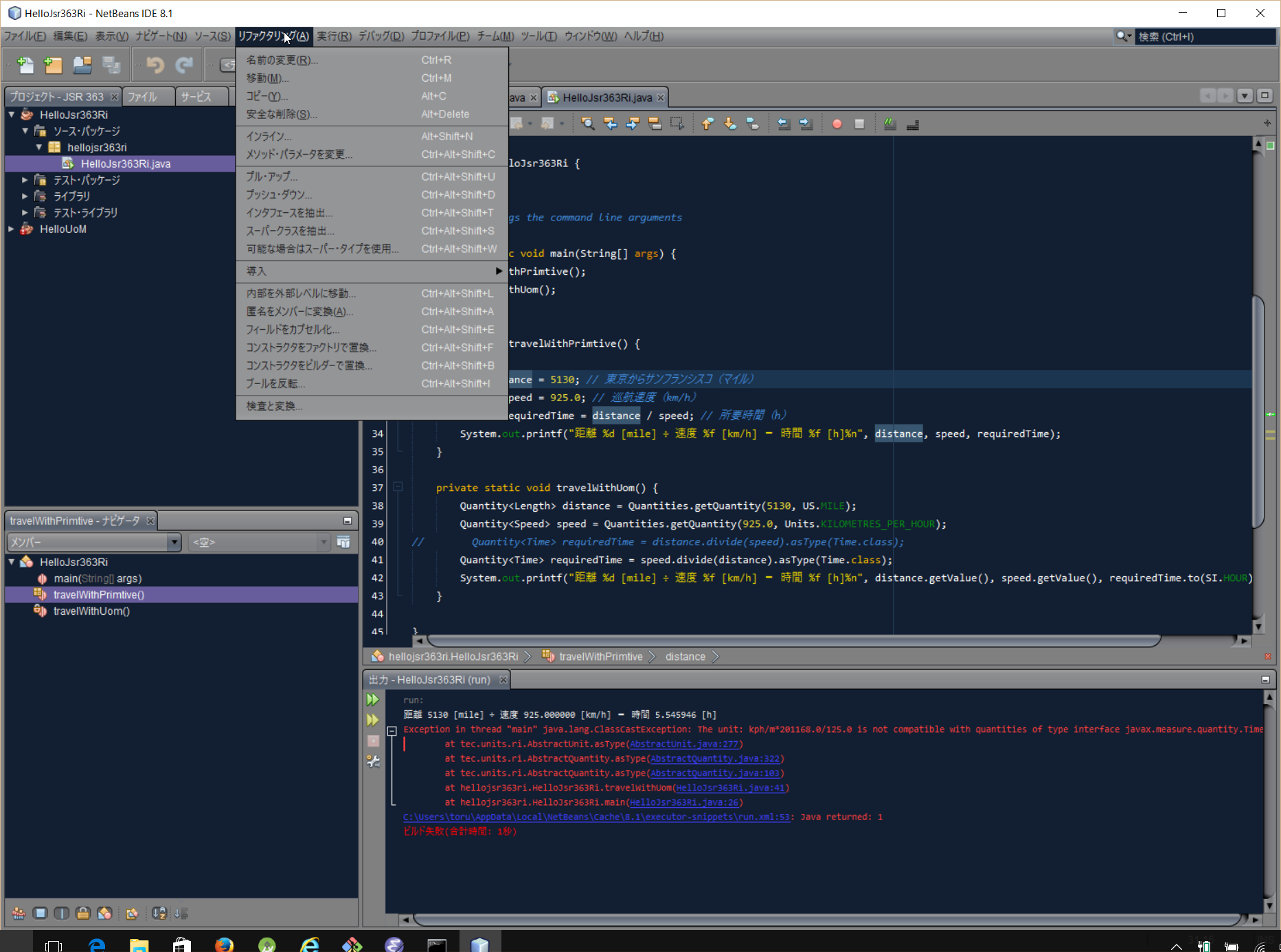Screen dimensions: 1281x952
Task: Switch to the サービス tab
Action: coord(196,97)
